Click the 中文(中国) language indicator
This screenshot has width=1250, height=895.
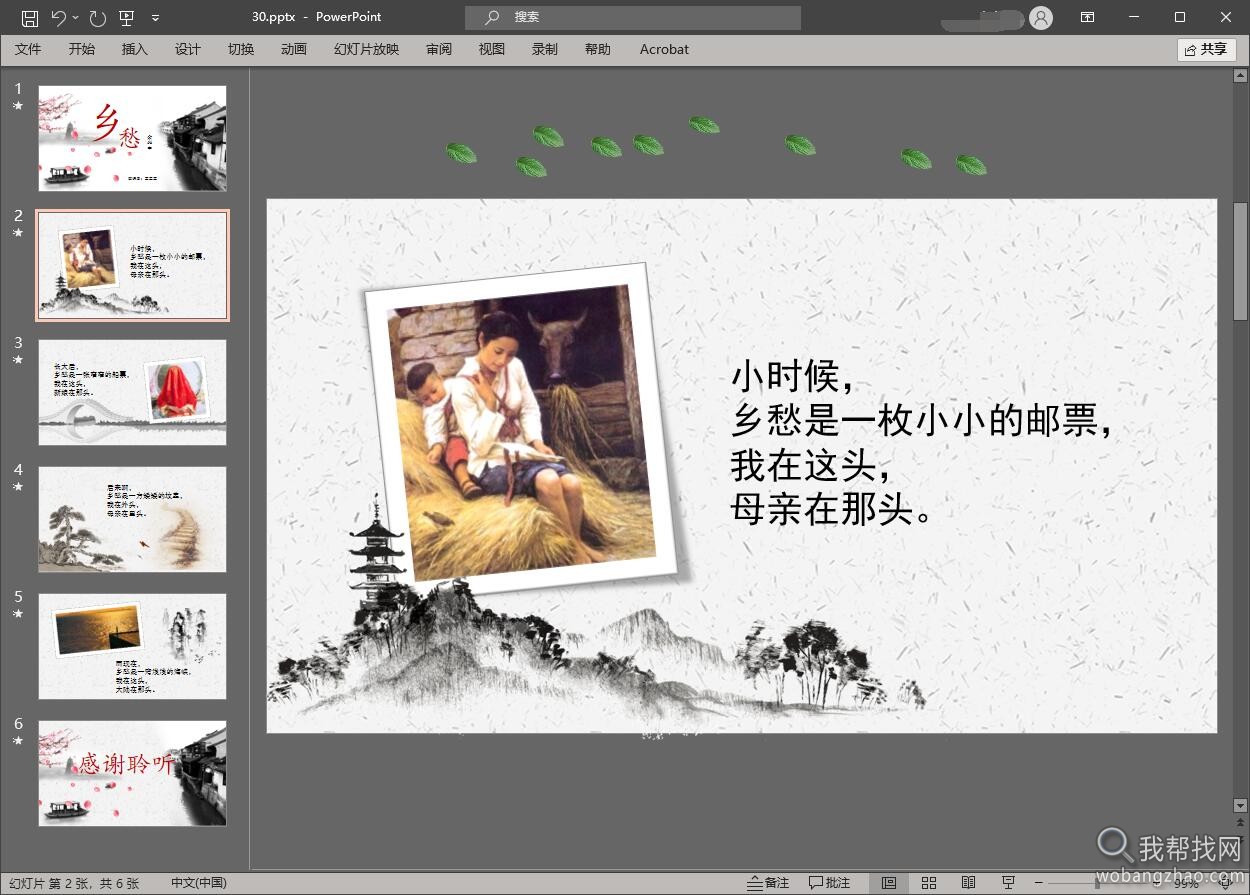[199, 884]
